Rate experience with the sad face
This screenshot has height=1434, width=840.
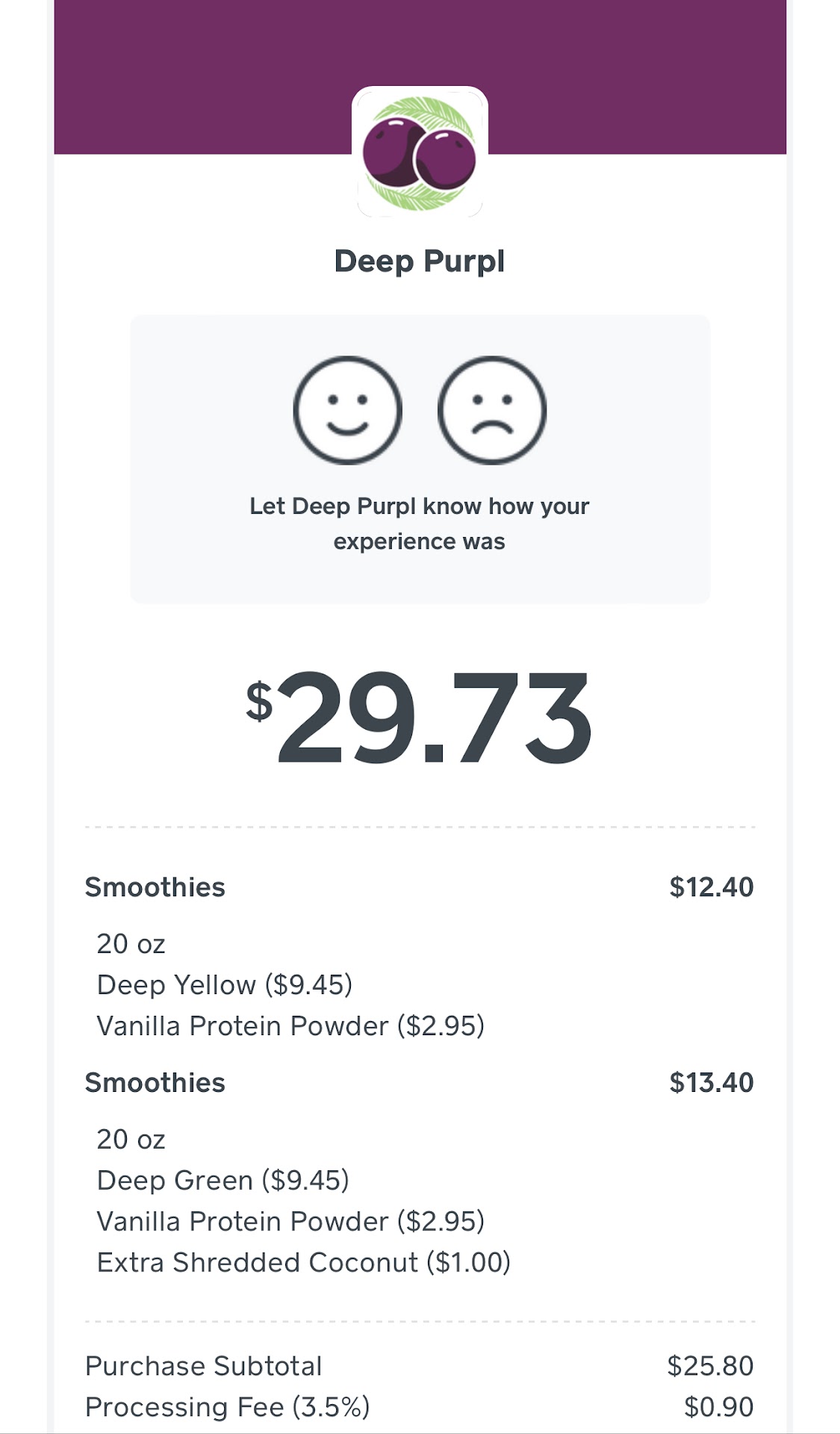tap(492, 411)
